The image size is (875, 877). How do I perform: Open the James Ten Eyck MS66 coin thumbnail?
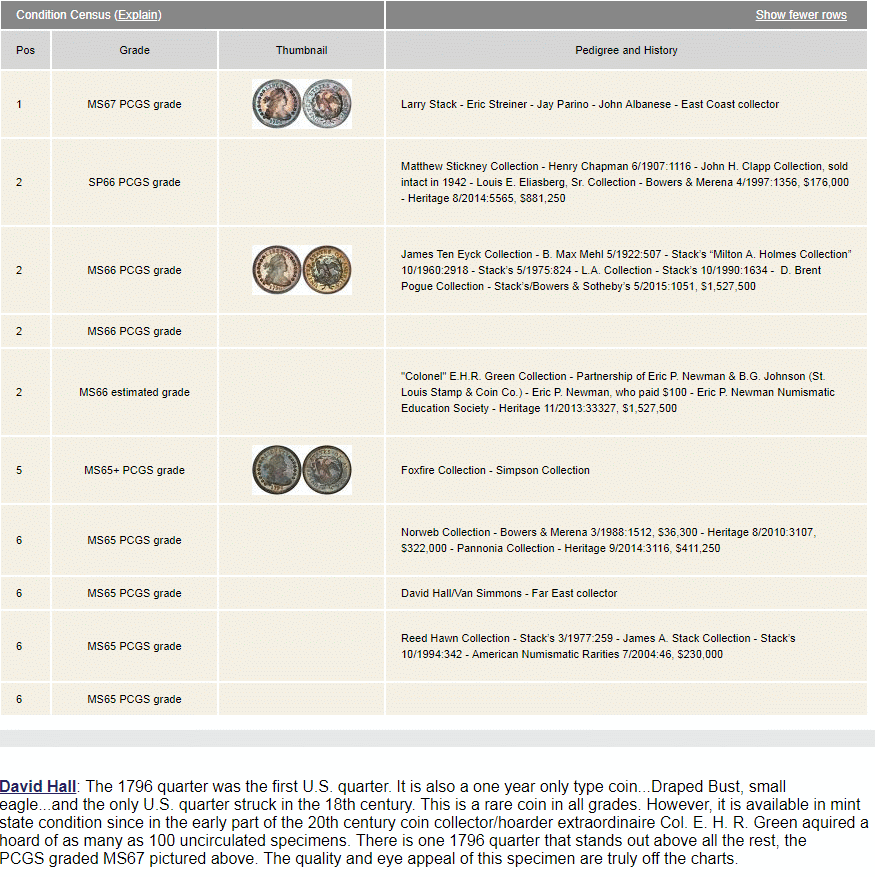[x=302, y=270]
